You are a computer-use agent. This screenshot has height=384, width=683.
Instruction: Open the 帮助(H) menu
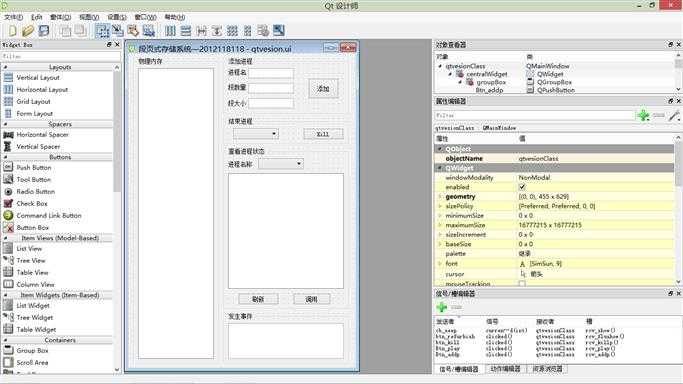[175, 17]
